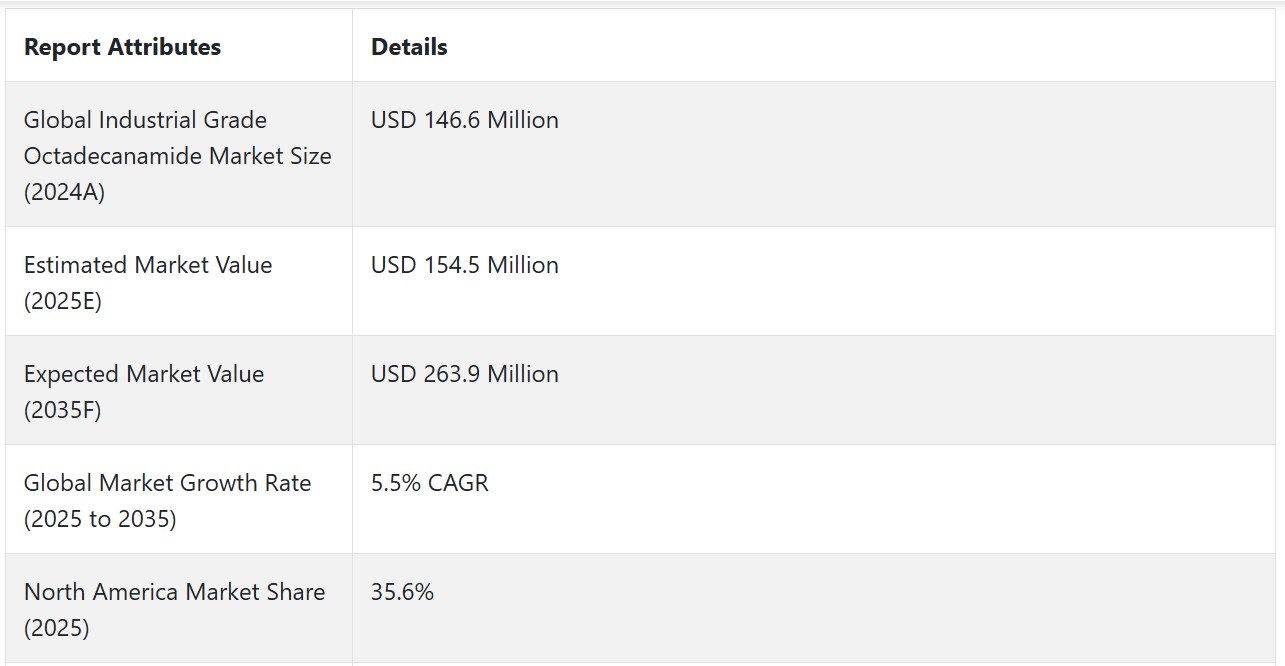The height and width of the screenshot is (666, 1285).
Task: Click the (2025E) label text
Action: (63, 301)
